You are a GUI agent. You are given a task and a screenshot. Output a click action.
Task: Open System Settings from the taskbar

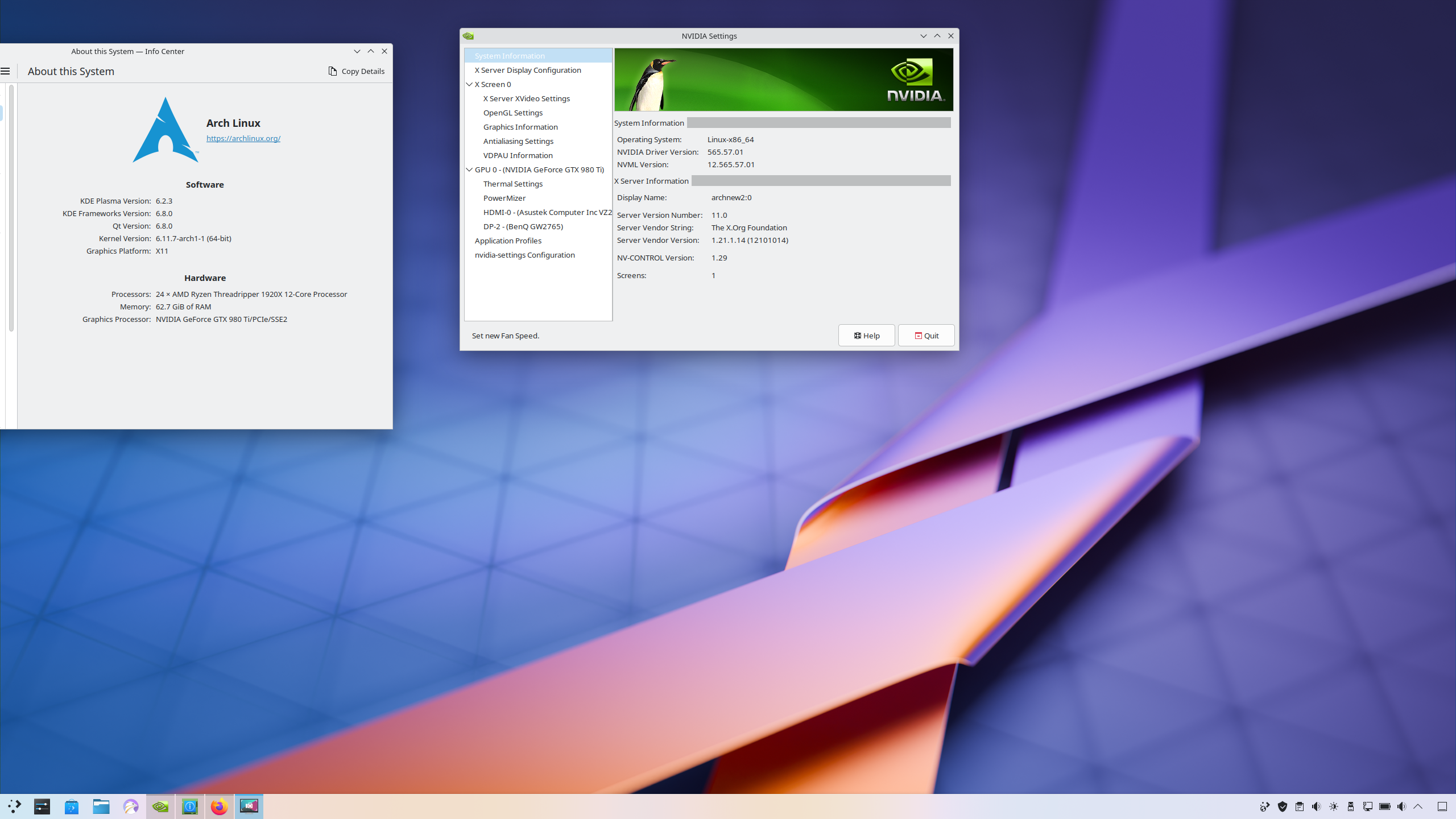42,806
